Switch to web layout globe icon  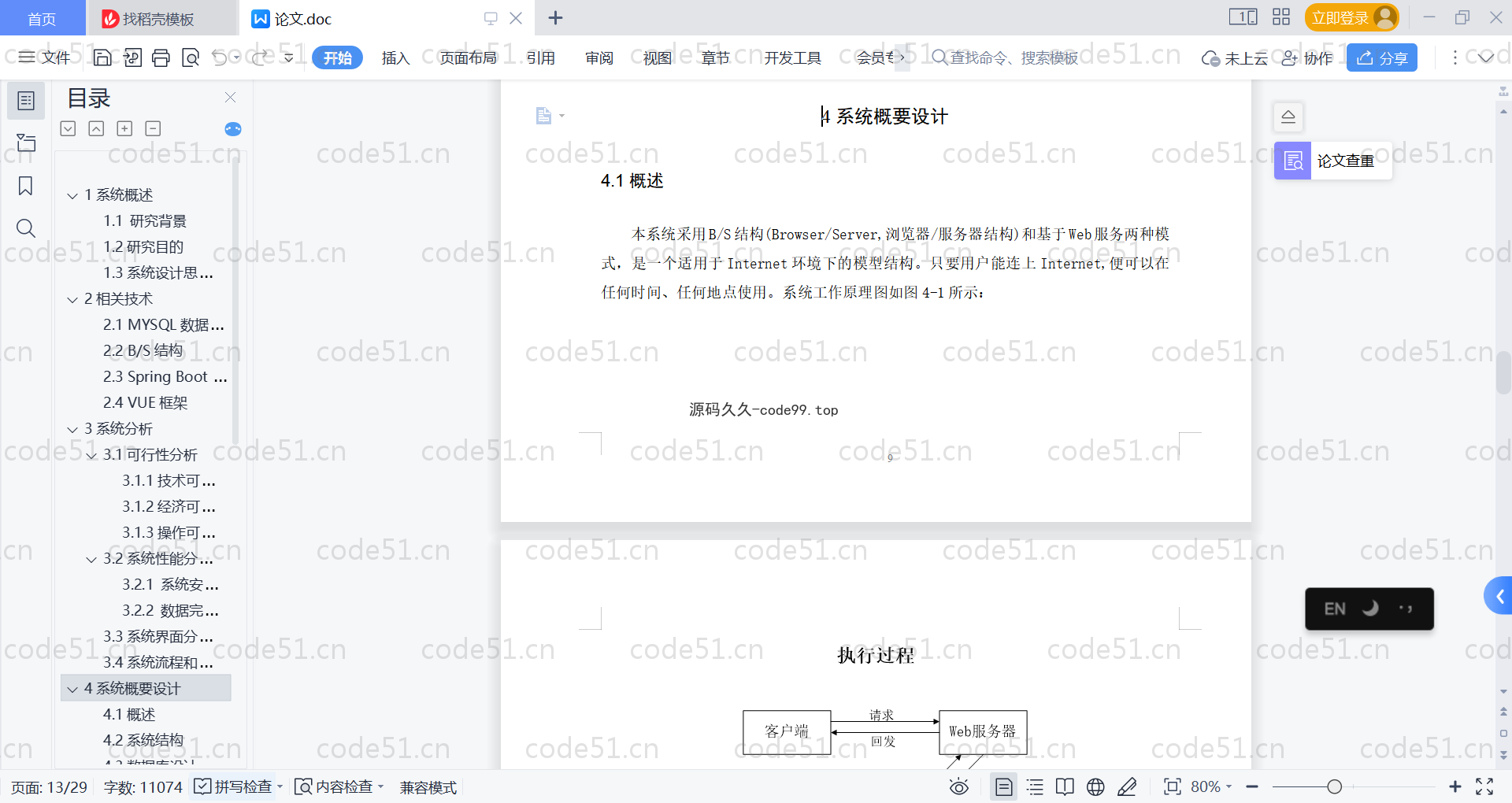click(1095, 786)
